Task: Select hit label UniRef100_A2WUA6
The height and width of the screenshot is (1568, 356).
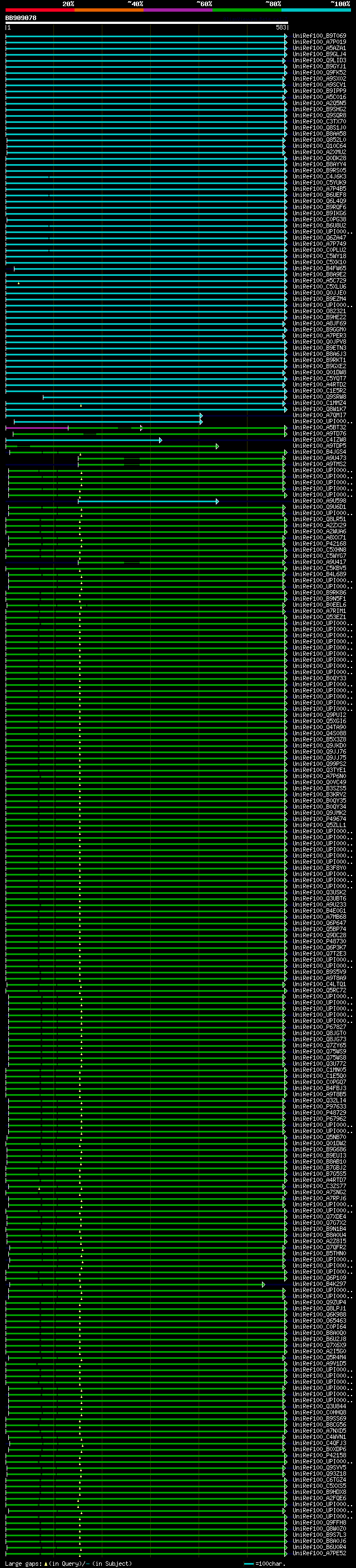Action: point(319,531)
